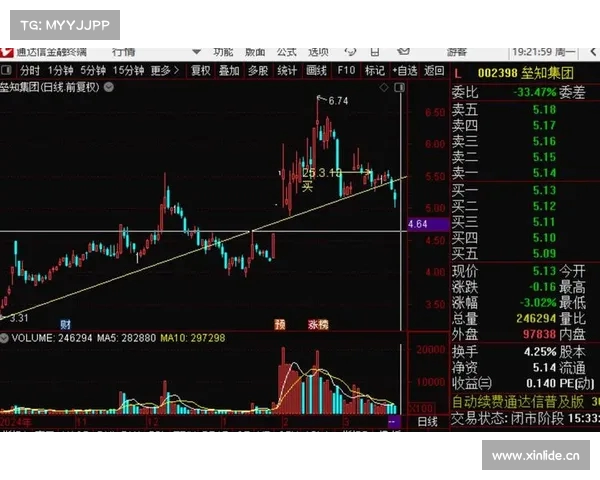Click the 涨幅 value -3.02%
The image size is (600, 480).
[x=538, y=303]
